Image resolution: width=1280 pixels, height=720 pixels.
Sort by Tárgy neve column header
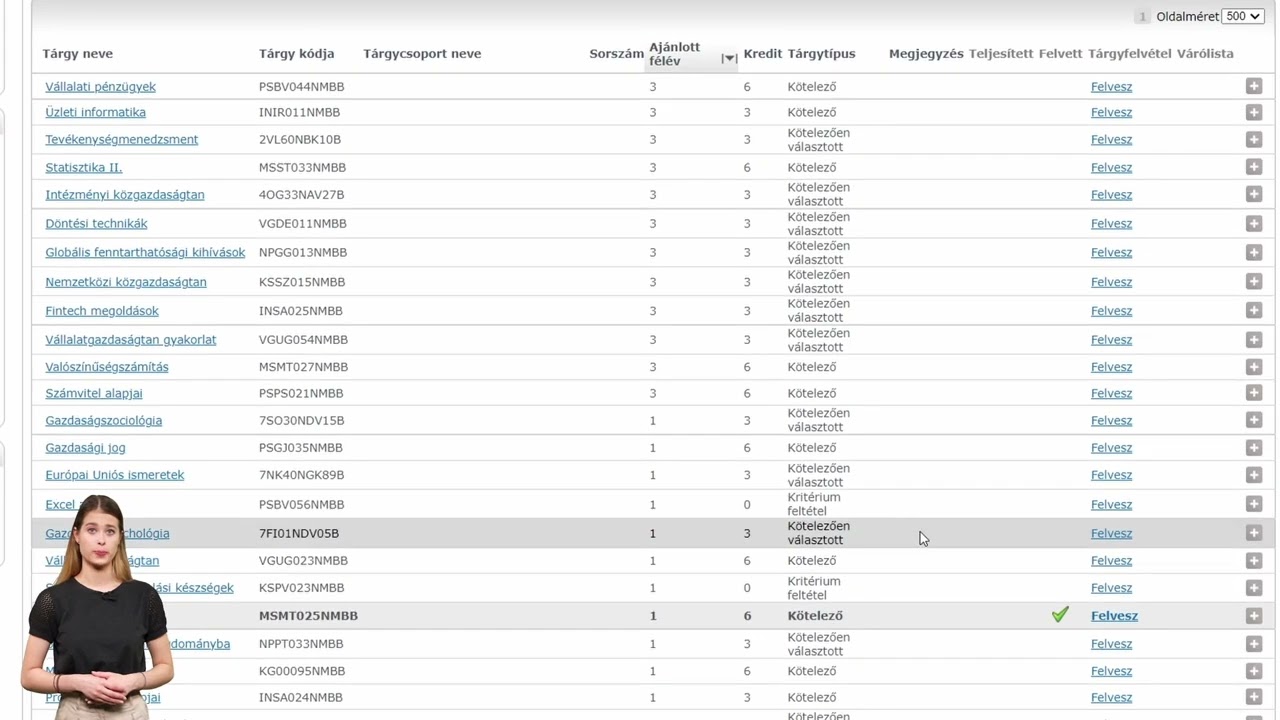pos(78,54)
